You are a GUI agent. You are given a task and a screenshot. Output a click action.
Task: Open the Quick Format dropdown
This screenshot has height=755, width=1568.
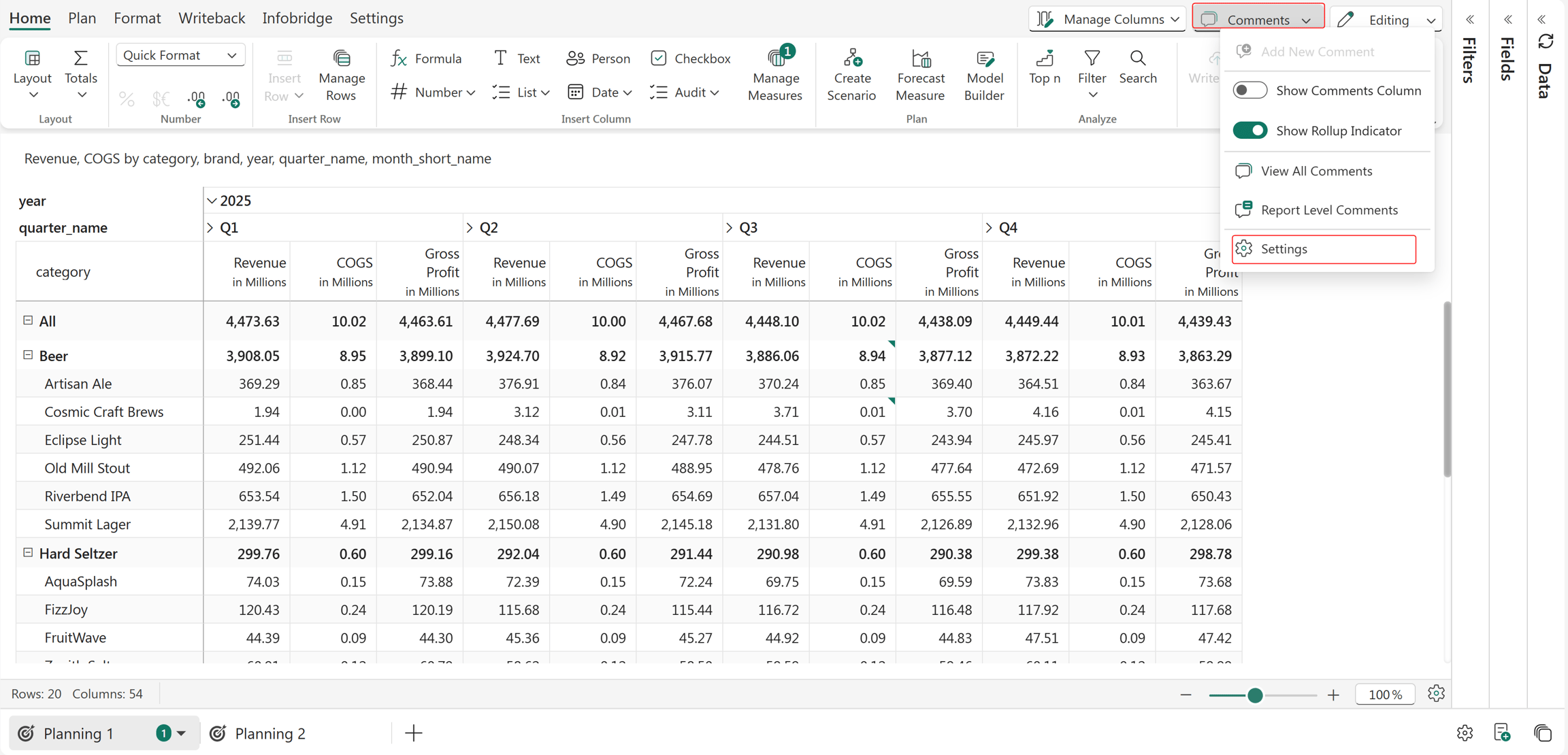(180, 55)
